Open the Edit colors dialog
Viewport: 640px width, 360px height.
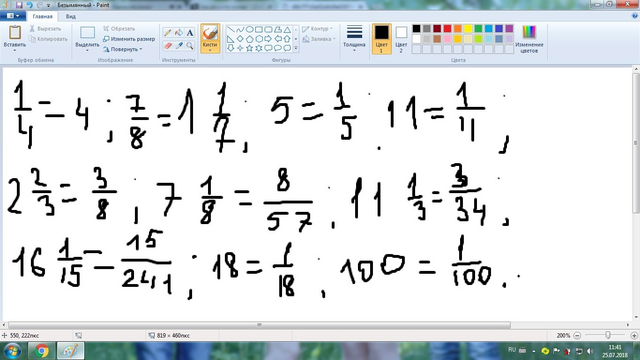529,39
